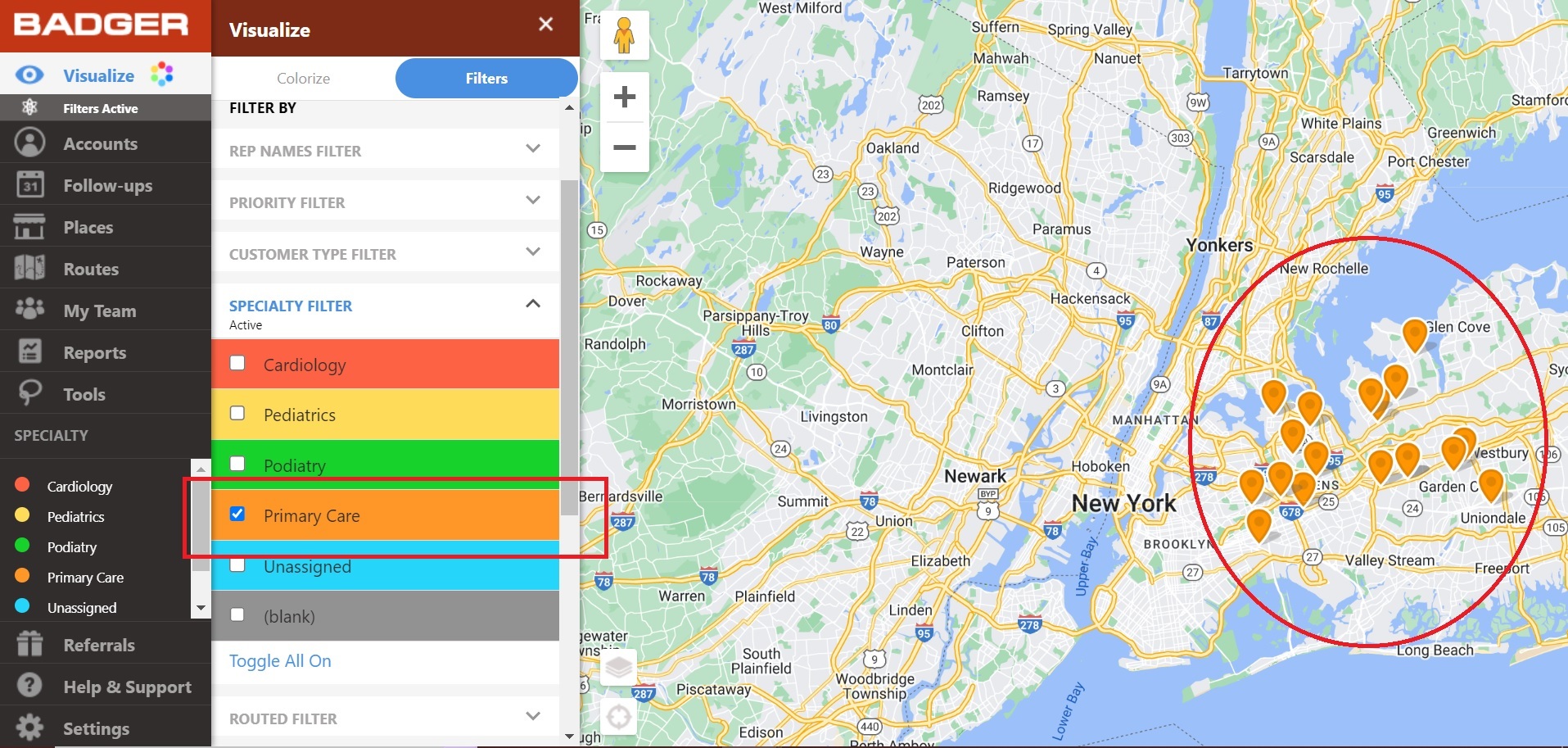Open the Follow-ups calendar icon
Image resolution: width=1568 pixels, height=748 pixels.
click(x=29, y=185)
